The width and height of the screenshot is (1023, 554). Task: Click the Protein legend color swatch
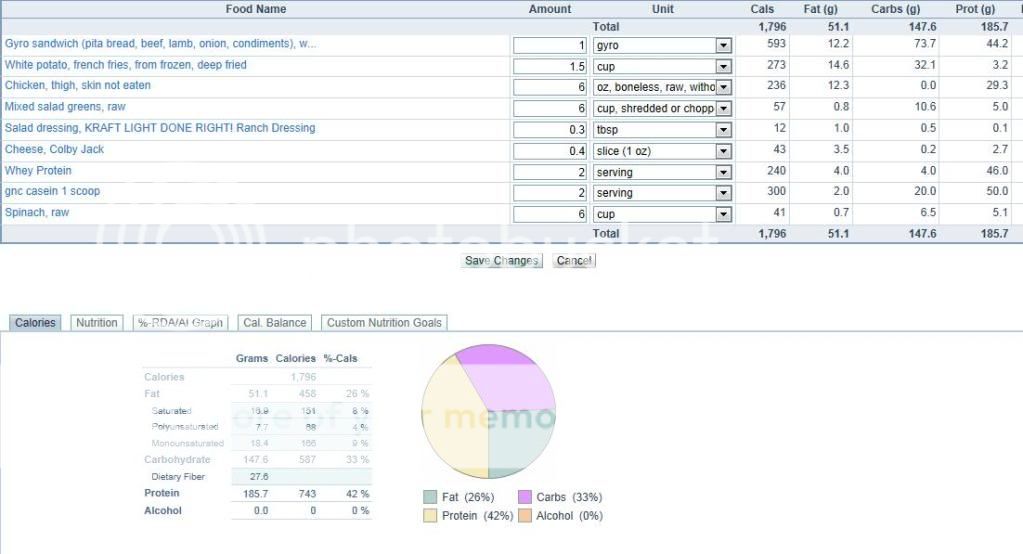click(x=430, y=516)
